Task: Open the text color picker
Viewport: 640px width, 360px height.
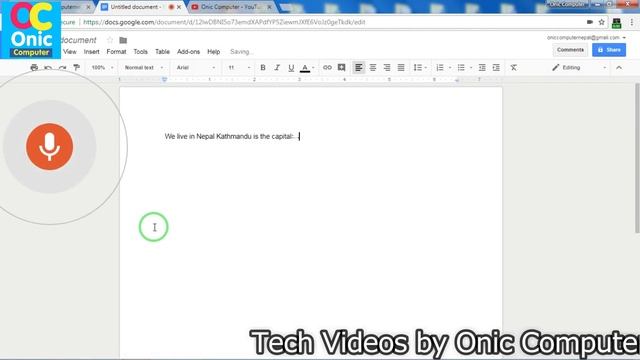Action: tap(305, 68)
